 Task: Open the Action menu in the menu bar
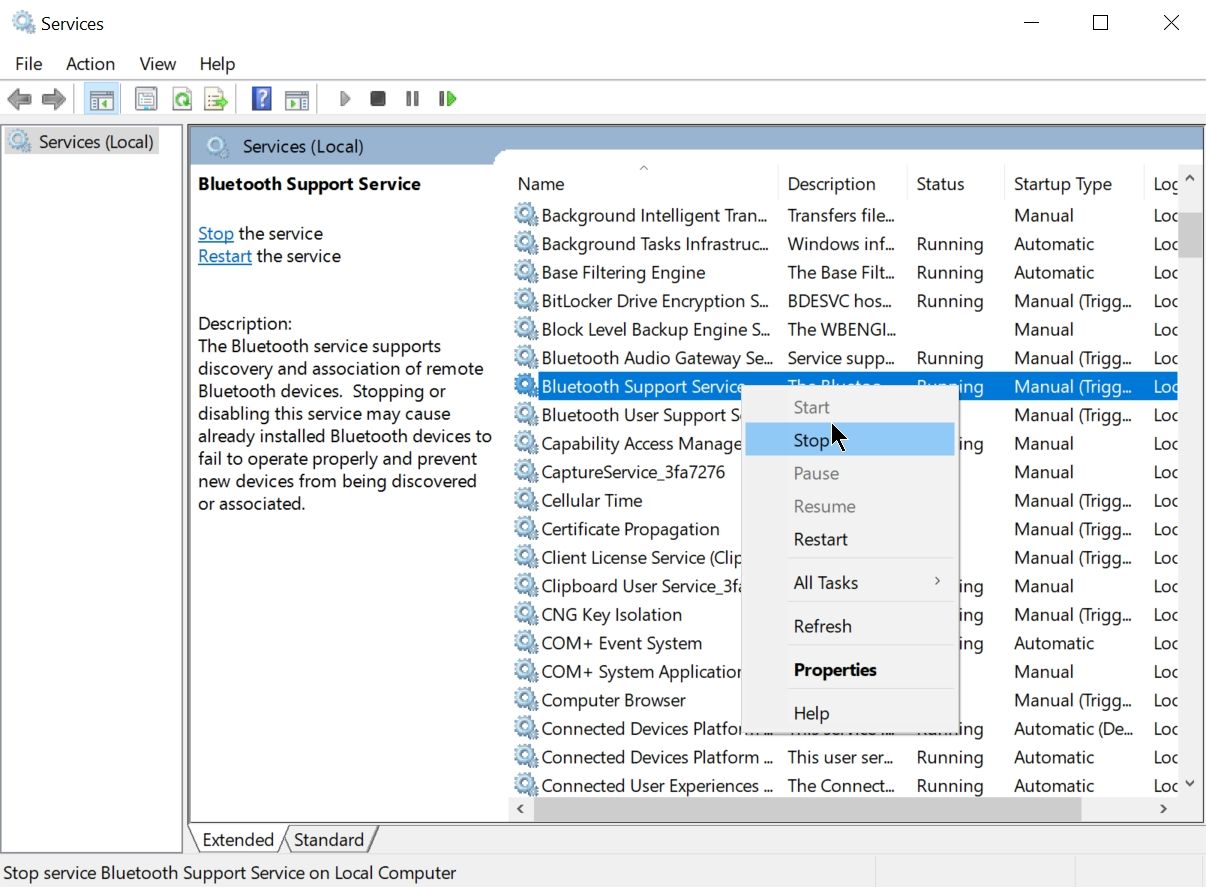(90, 64)
